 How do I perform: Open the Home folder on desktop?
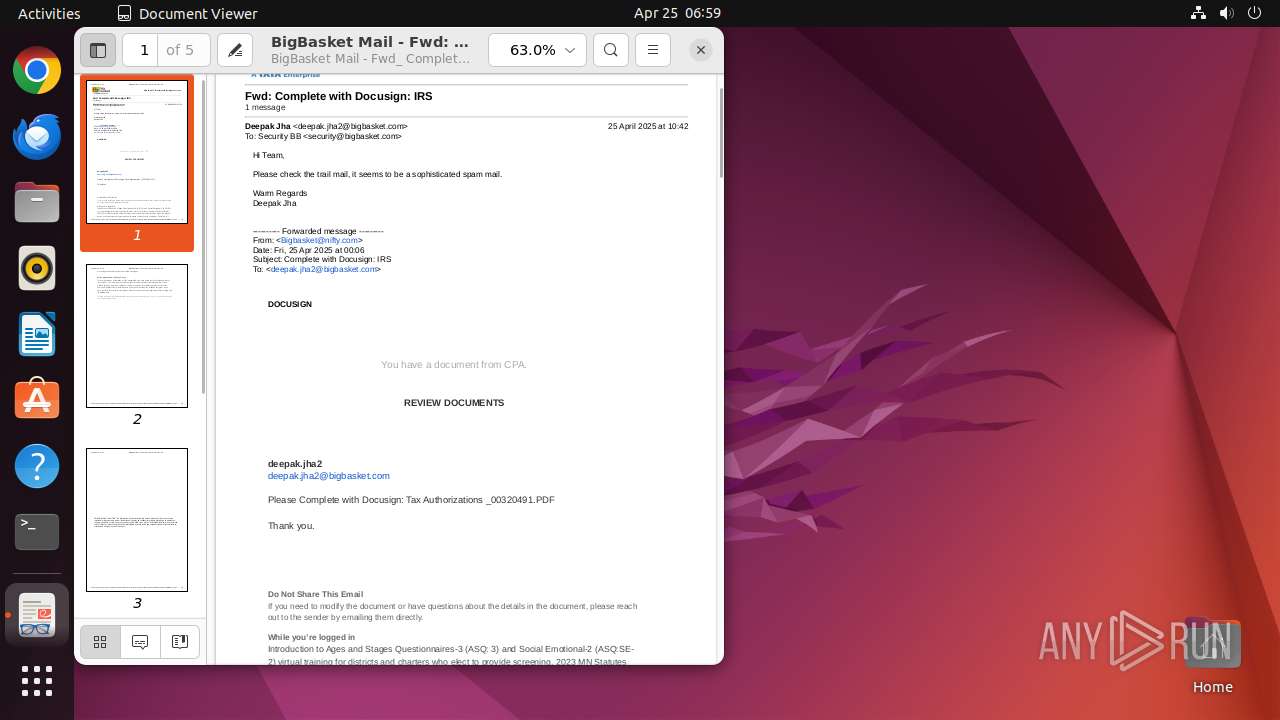pos(1212,656)
